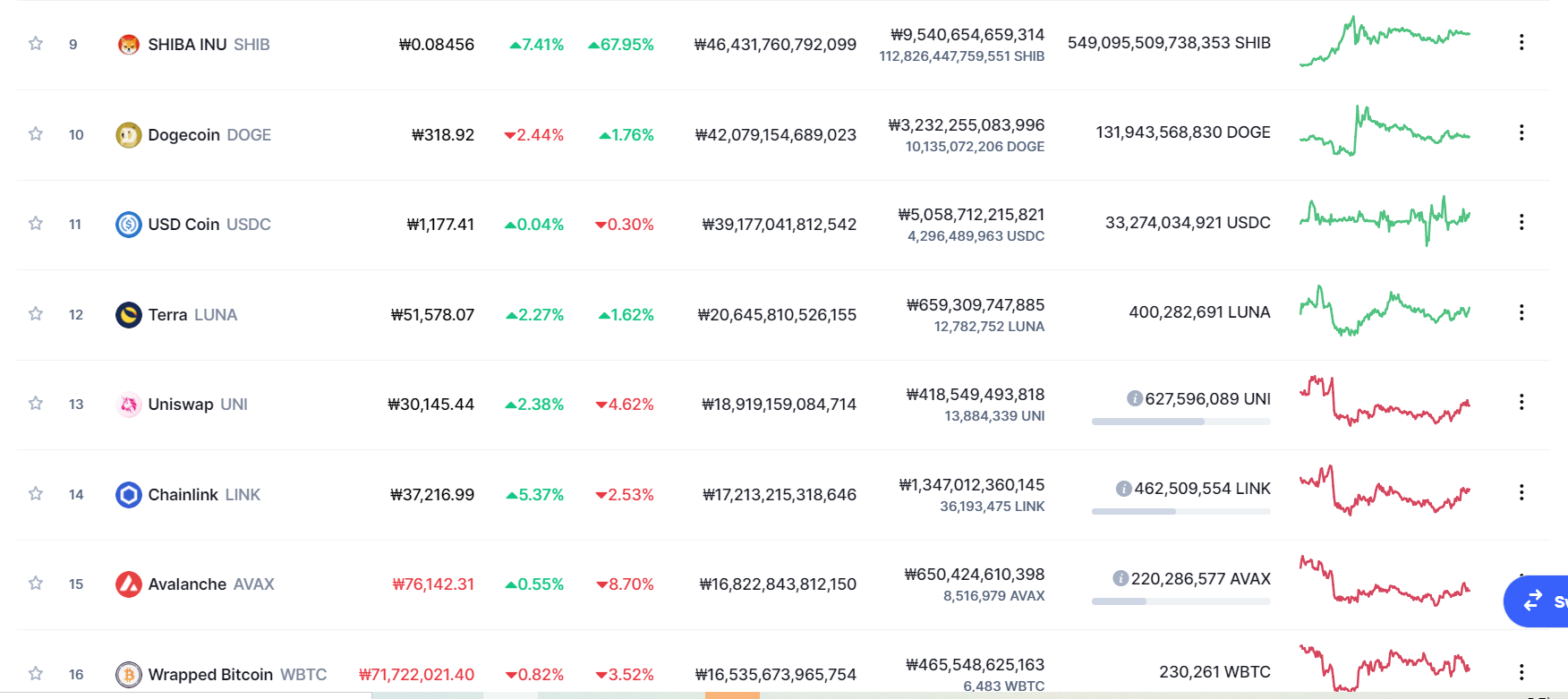The width and height of the screenshot is (1568, 699).
Task: Open the Avalanche AVAX page
Action: (x=211, y=584)
